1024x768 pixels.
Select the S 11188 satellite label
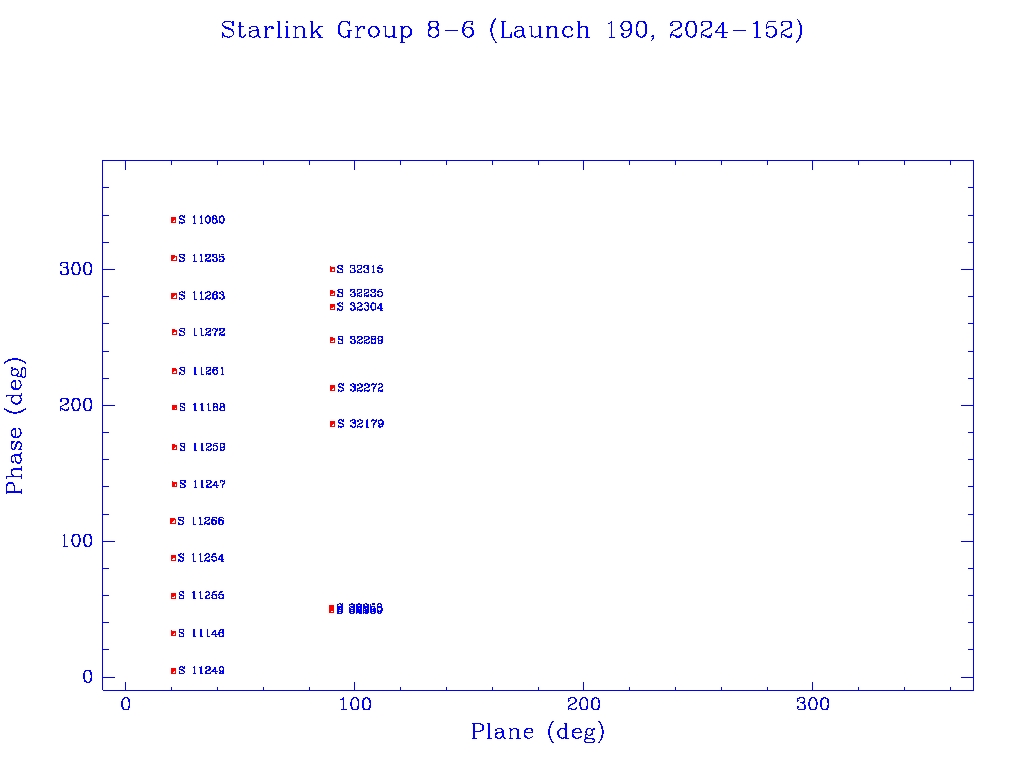tap(202, 408)
